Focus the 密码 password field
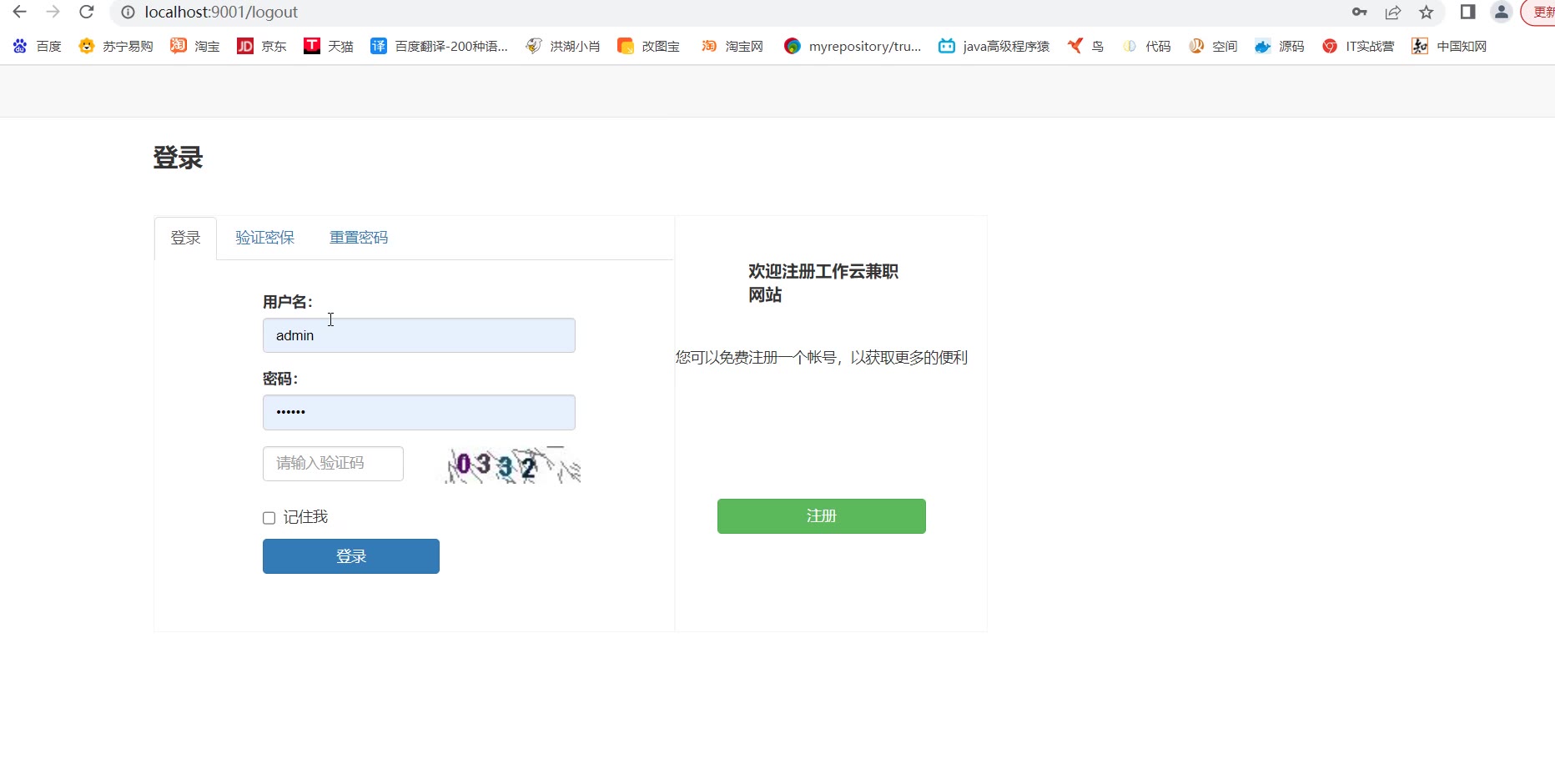1555x784 pixels. point(419,412)
